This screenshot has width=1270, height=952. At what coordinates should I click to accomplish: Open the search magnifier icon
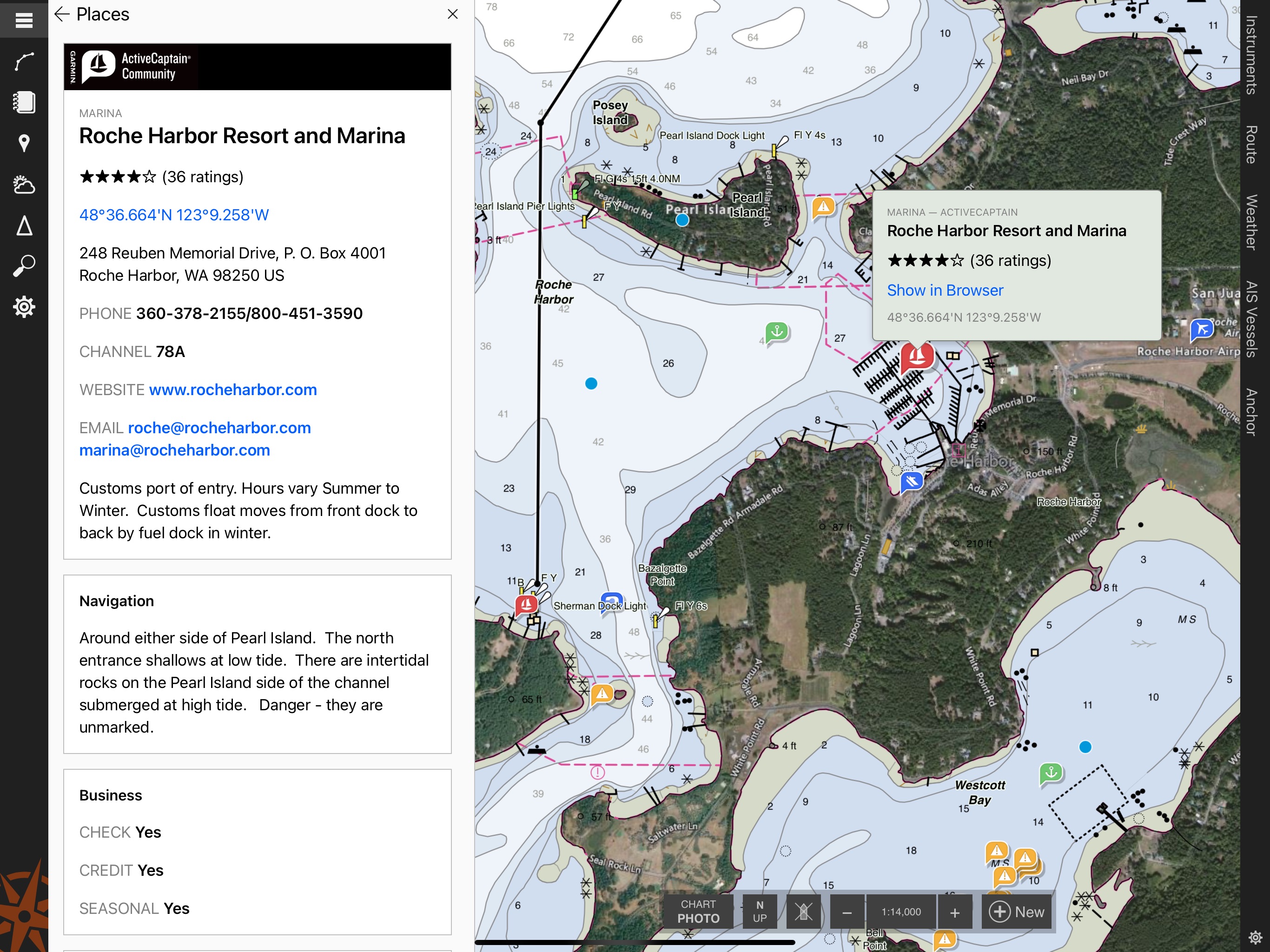click(x=24, y=266)
